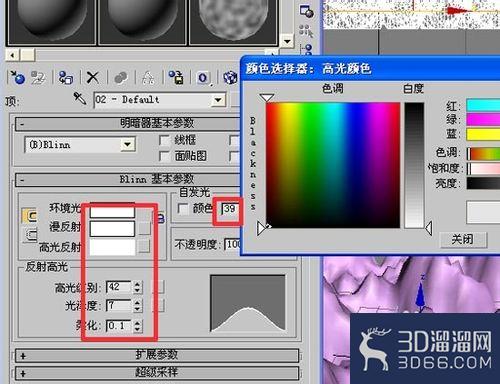Image resolution: width=500 pixels, height=384 pixels.
Task: Click the Put to Library icon
Action: (176, 77)
